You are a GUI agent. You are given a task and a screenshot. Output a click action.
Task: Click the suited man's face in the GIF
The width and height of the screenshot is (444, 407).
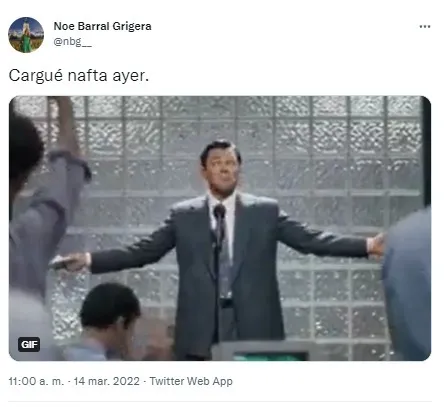tap(222, 172)
